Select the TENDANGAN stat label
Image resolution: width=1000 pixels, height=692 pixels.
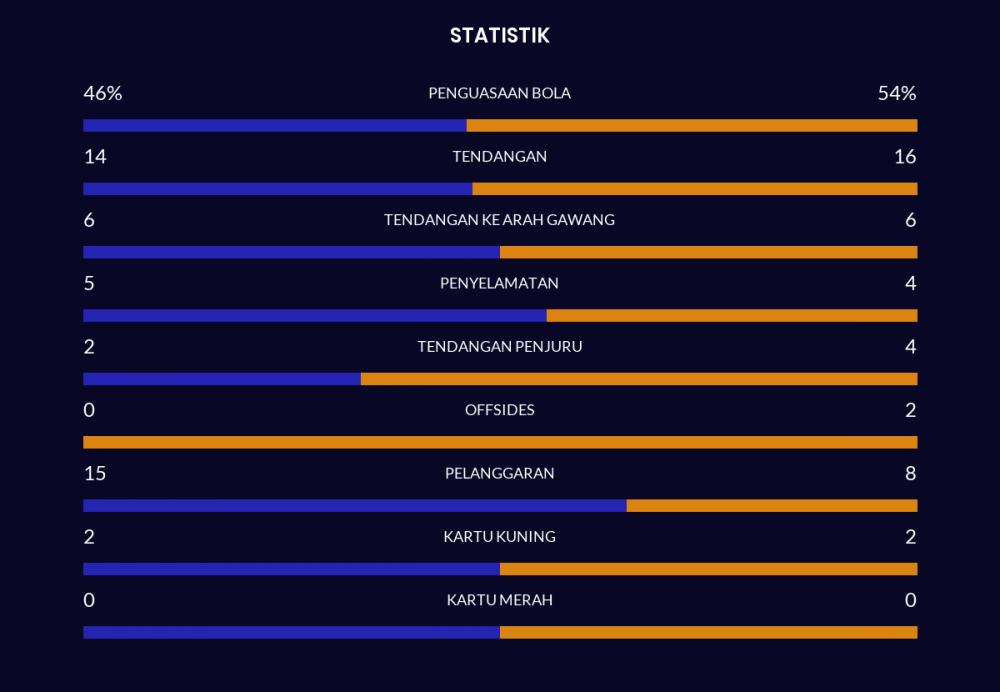click(499, 156)
